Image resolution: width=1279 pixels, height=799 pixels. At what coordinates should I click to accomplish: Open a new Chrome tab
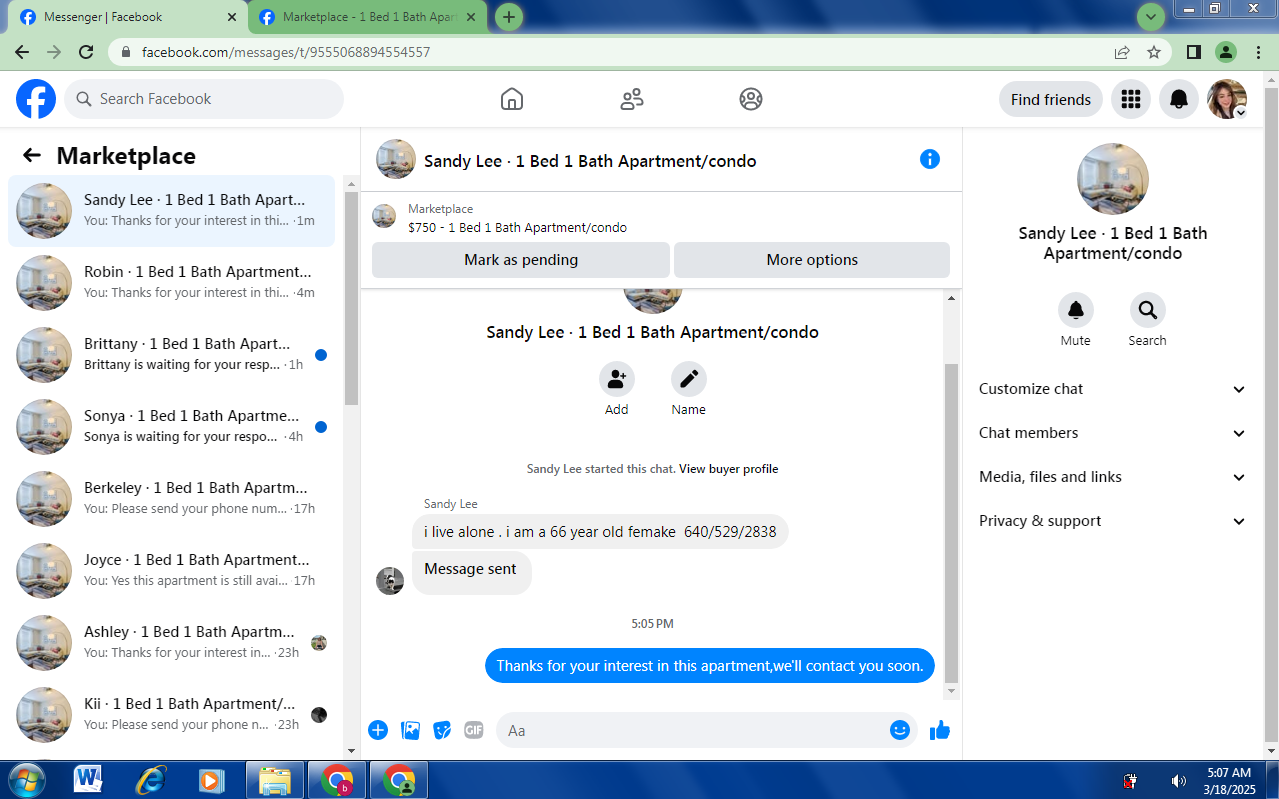click(509, 17)
